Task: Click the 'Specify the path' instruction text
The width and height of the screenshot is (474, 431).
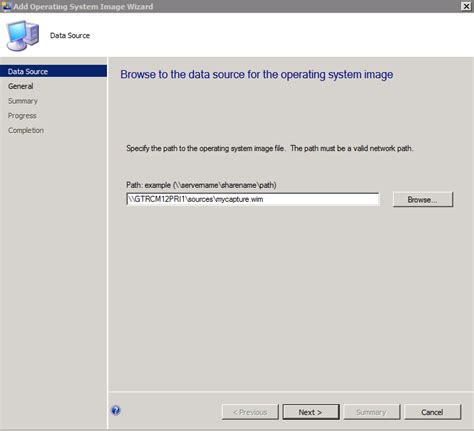Action: tap(270, 148)
